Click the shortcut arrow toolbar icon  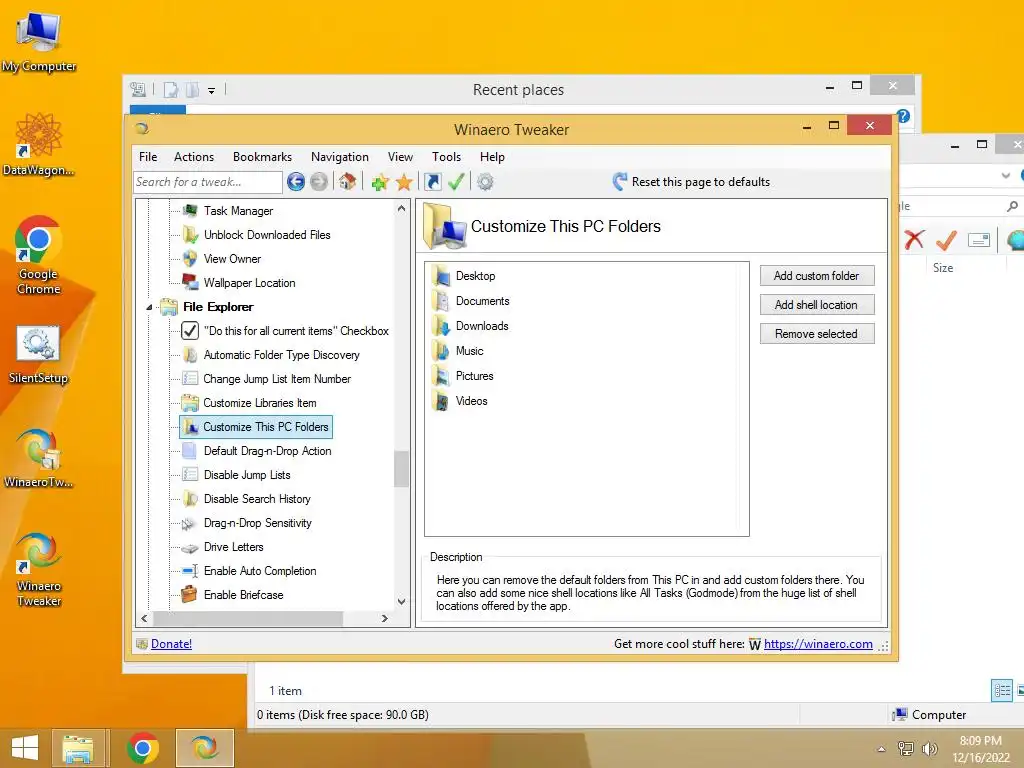(433, 182)
